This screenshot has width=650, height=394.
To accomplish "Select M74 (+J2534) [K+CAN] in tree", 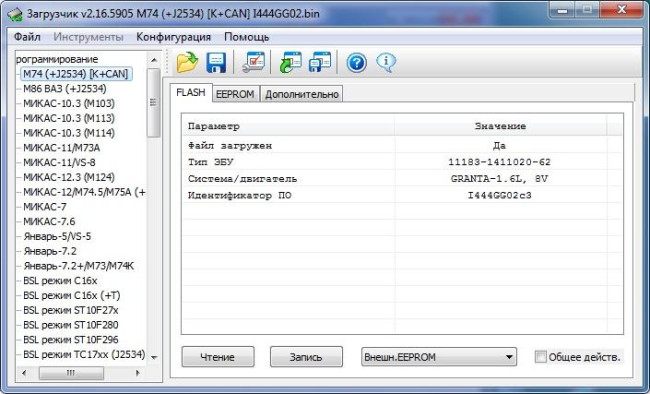I will (x=76, y=74).
